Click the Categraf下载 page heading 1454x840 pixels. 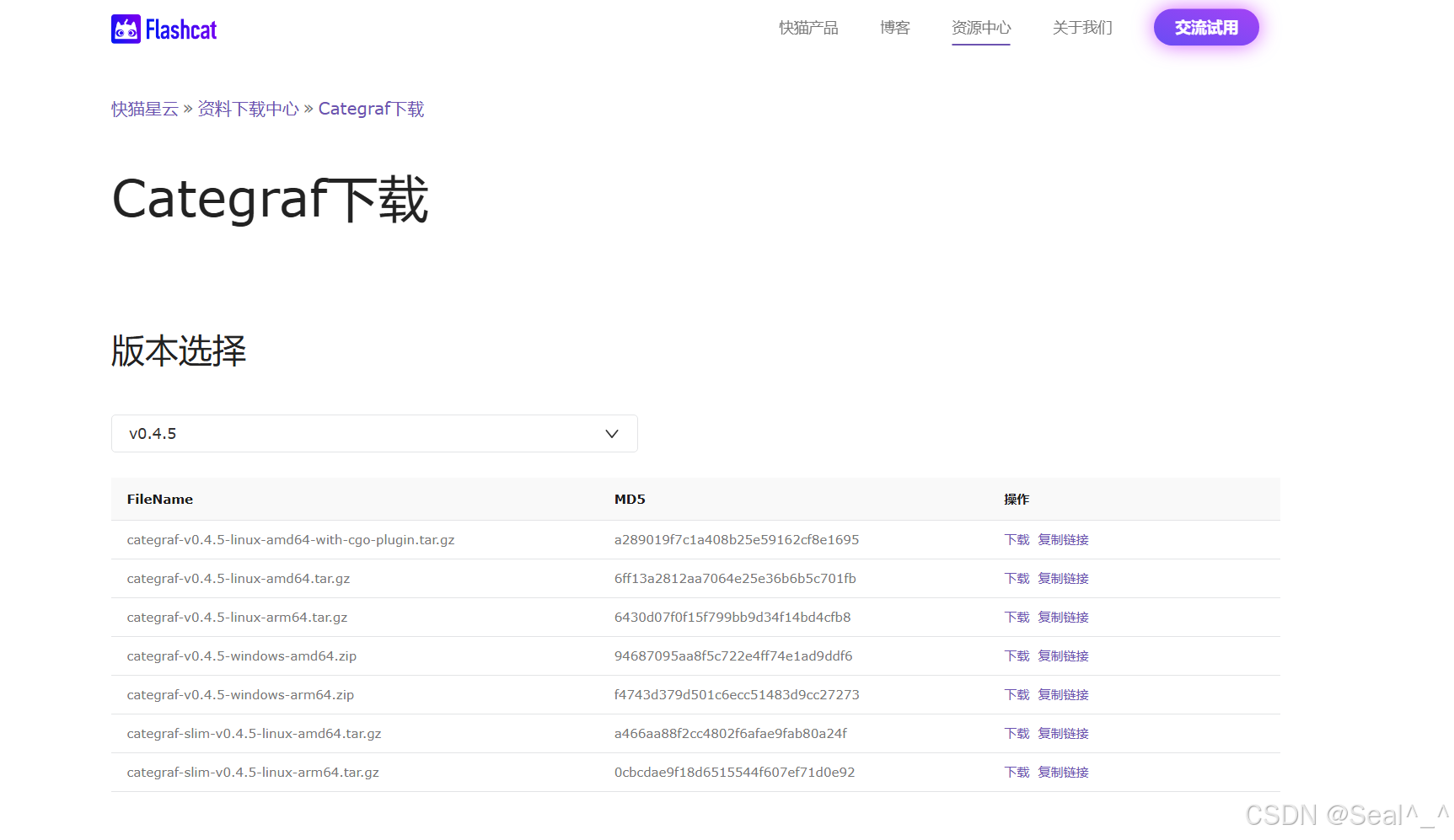[x=271, y=200]
